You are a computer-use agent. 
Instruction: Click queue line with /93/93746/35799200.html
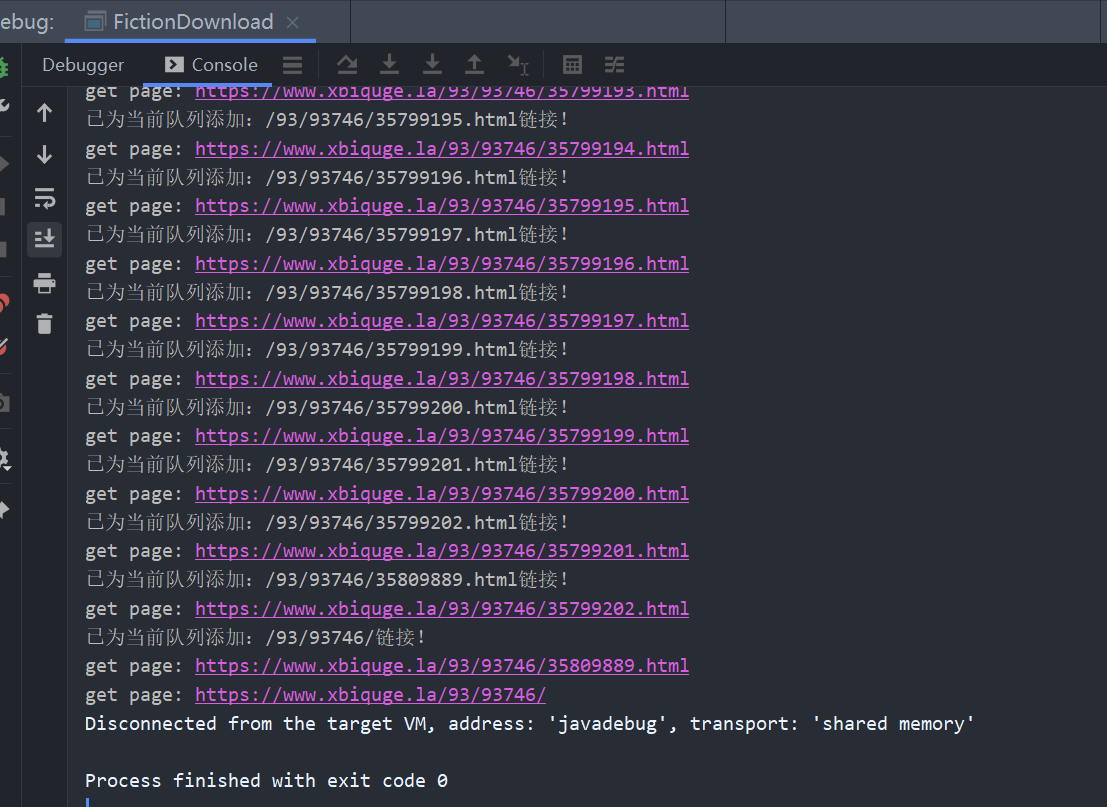[327, 408]
